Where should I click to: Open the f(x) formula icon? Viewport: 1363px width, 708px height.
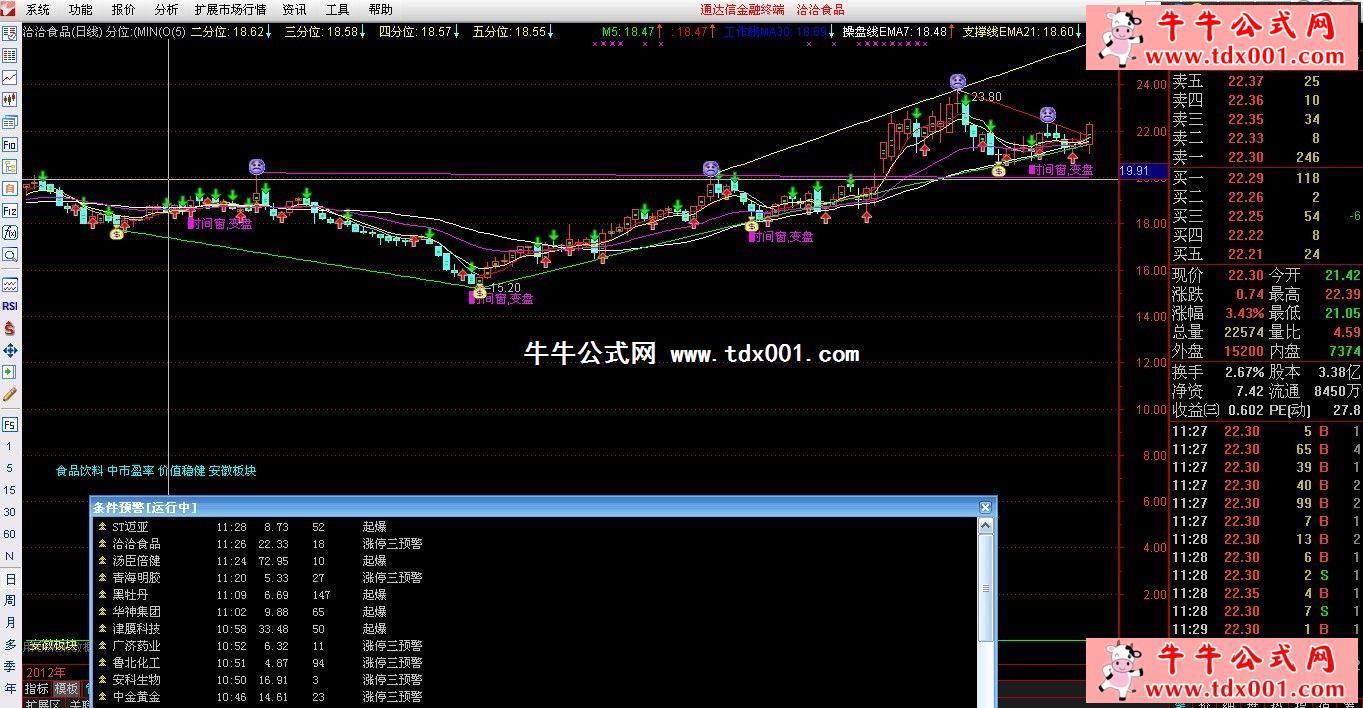click(x=10, y=233)
